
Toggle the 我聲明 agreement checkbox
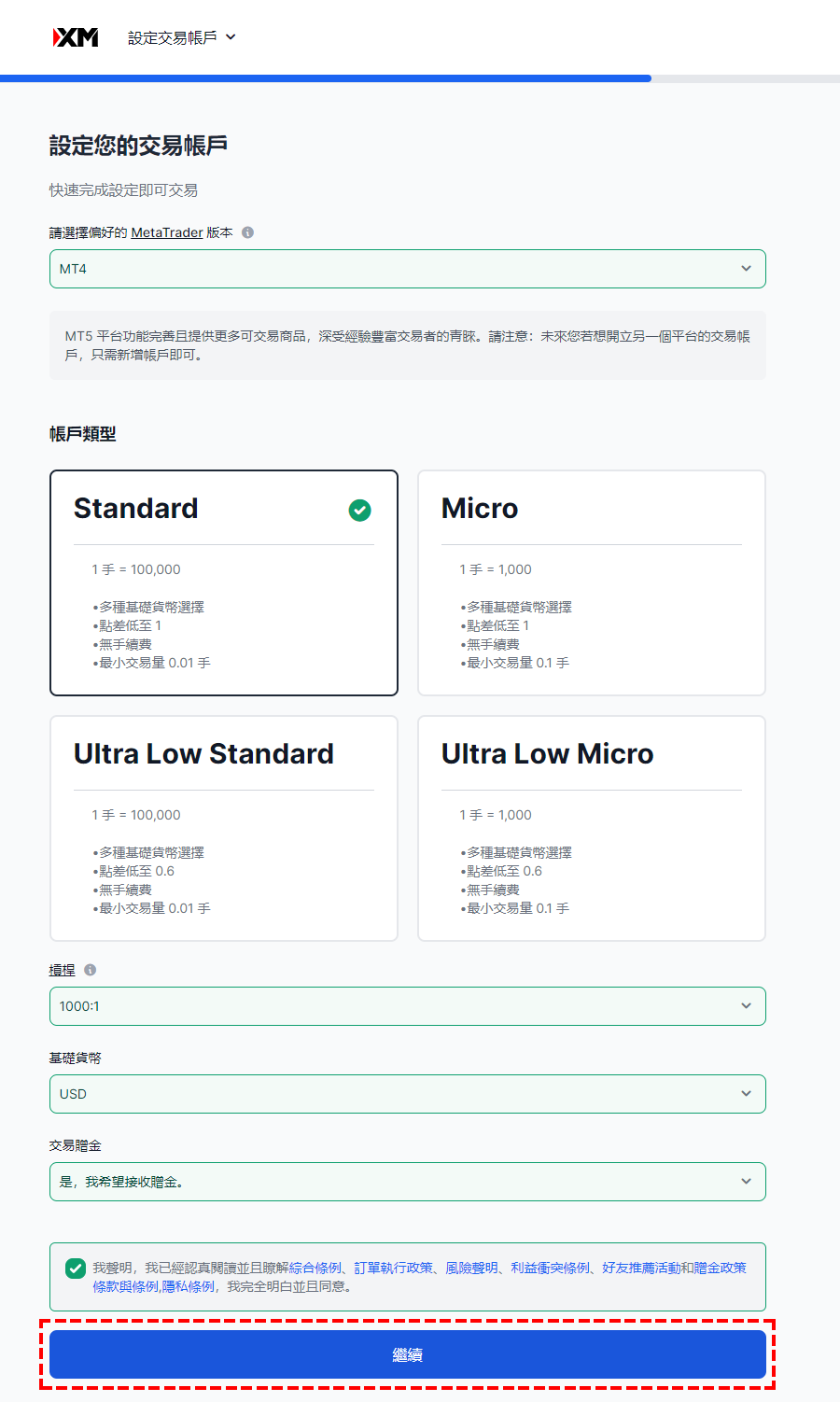76,1269
